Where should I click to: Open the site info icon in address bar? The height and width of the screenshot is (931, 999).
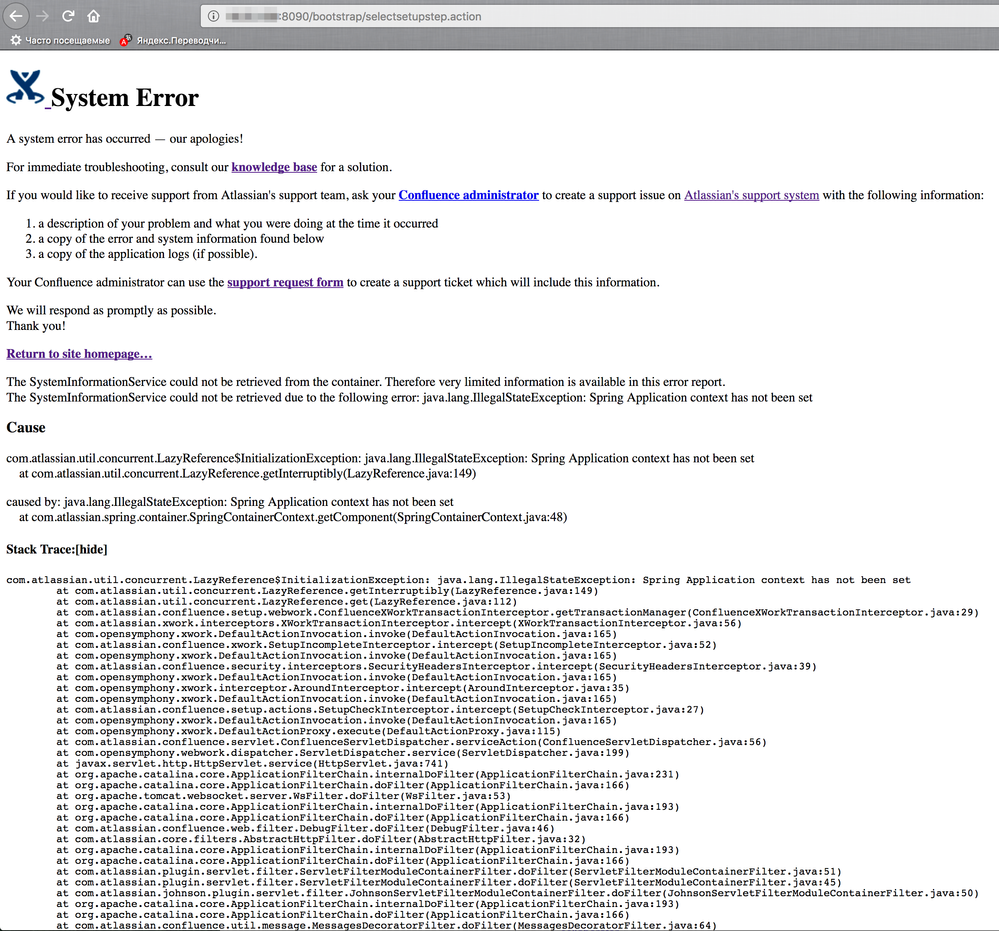(213, 16)
